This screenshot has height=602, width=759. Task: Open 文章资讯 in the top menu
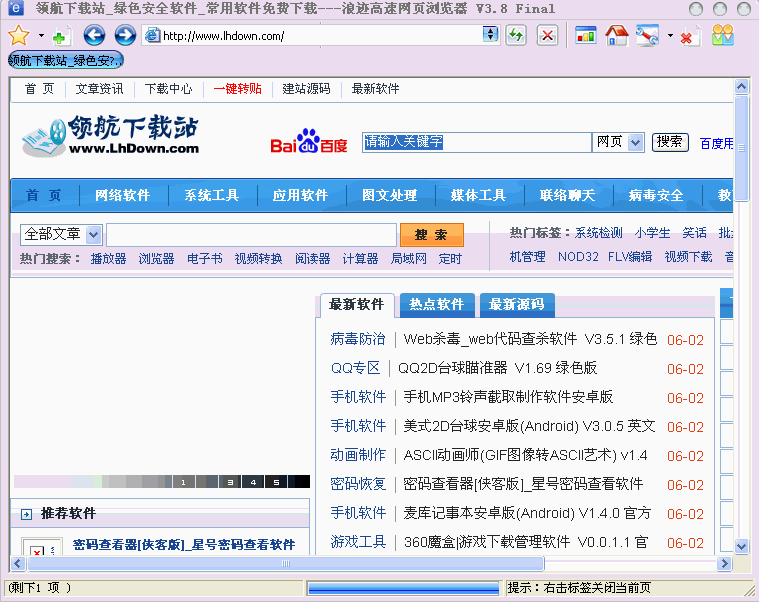click(x=99, y=89)
